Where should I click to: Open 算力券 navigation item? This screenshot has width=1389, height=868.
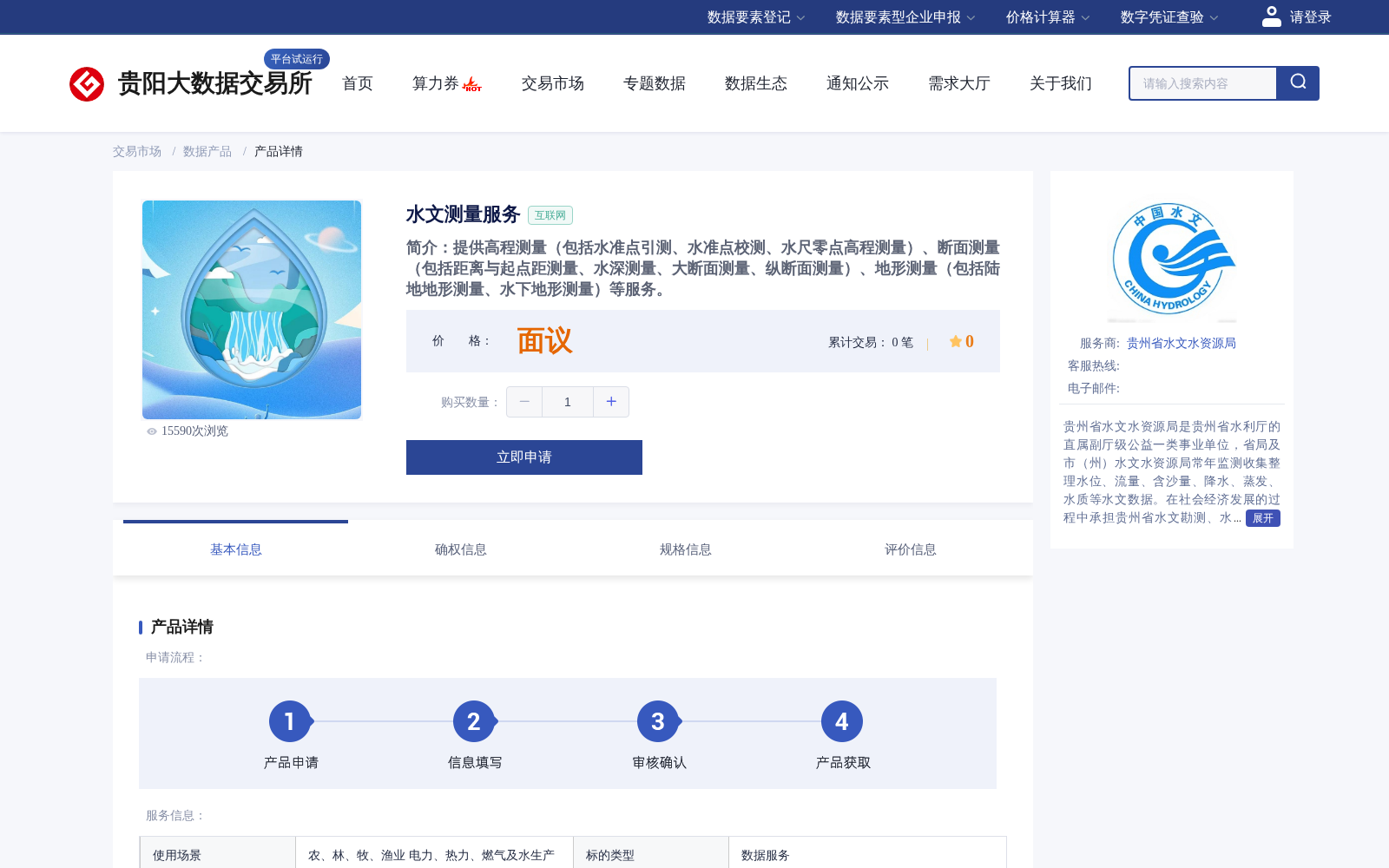(x=436, y=83)
